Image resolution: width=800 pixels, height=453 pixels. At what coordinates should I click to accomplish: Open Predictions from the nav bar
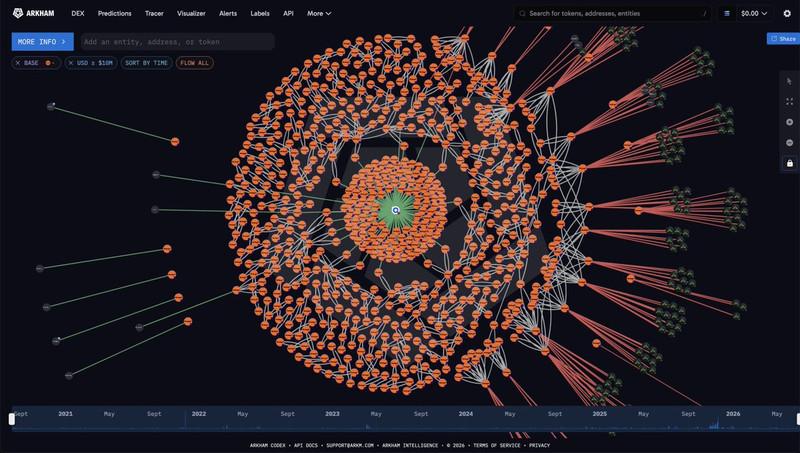(x=114, y=13)
